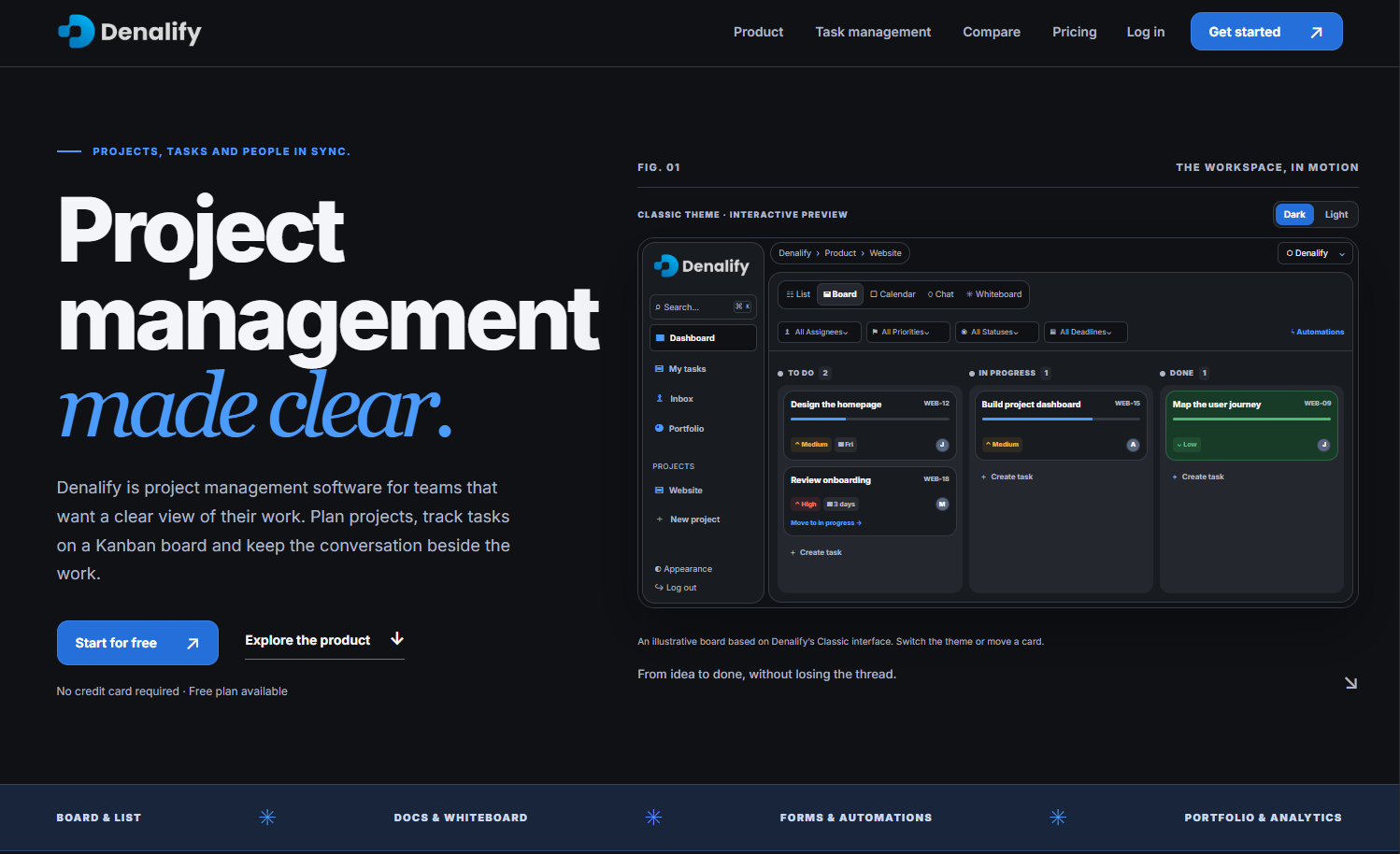Click the lightning icon next to Automations

(1293, 333)
